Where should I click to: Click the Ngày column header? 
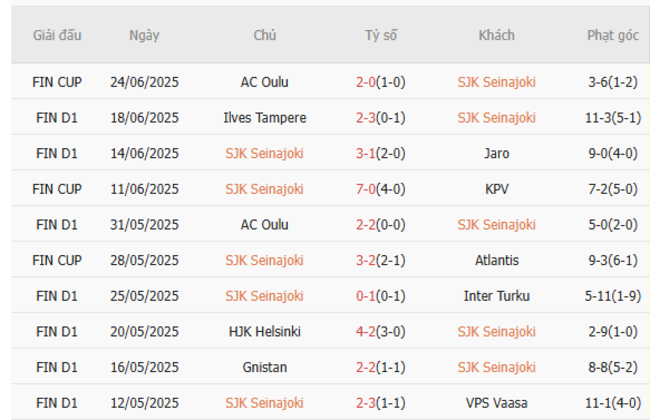click(143, 36)
